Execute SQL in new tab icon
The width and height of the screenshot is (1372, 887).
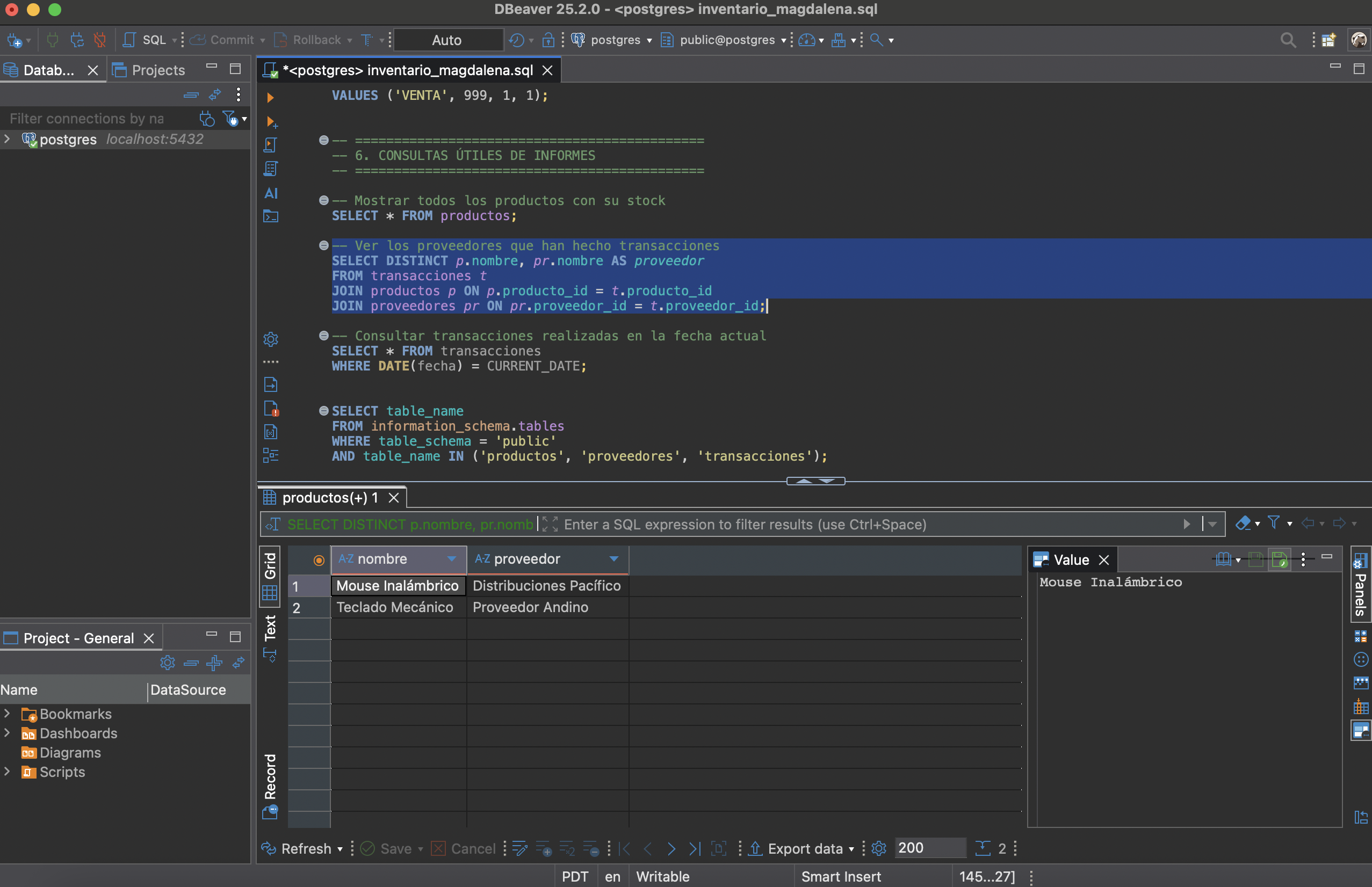coord(271,121)
